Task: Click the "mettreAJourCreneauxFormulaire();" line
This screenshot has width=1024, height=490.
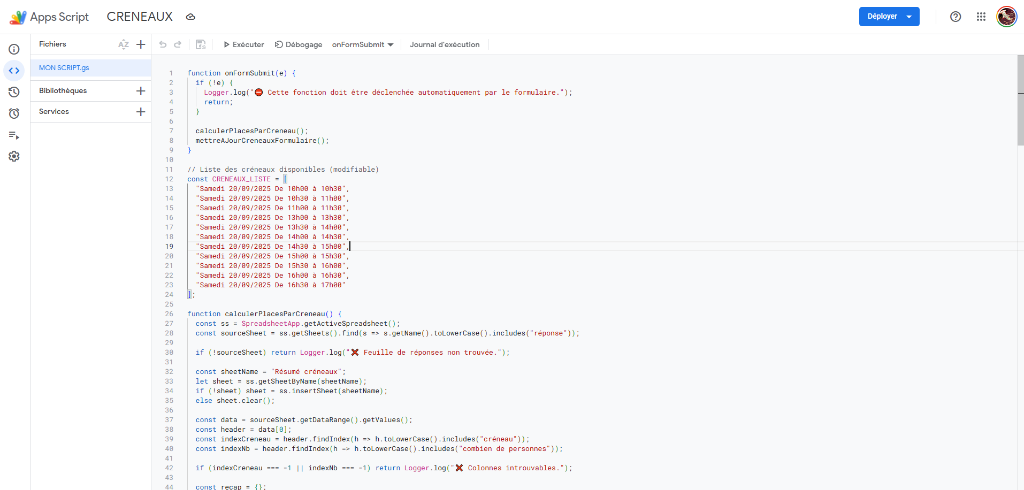Action: pos(261,140)
